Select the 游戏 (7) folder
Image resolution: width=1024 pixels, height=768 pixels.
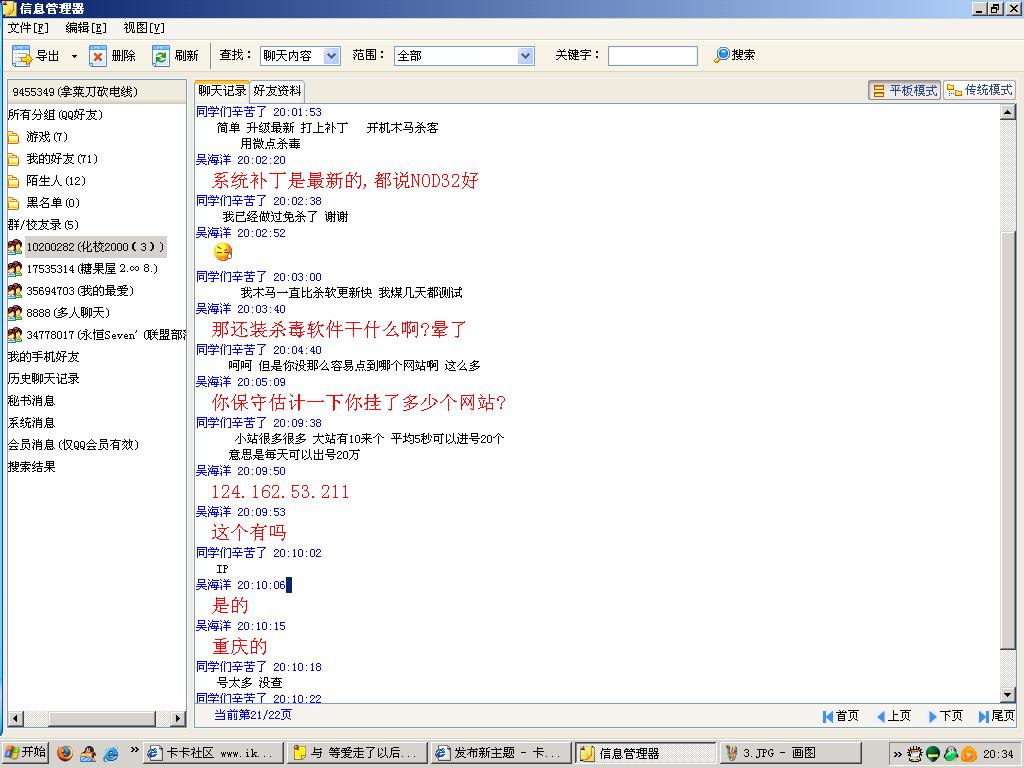click(46, 137)
